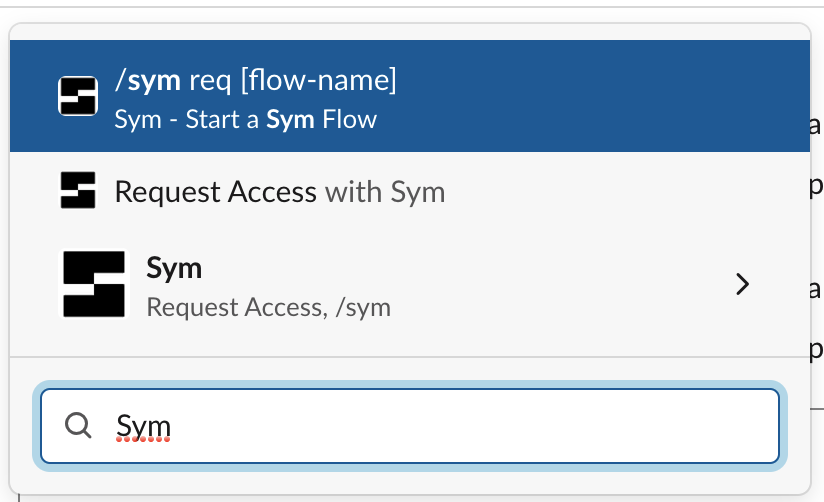Screen dimensions: 824x502
Task: Select the "/sym req [flow-name]" slash command
Action: point(256,79)
